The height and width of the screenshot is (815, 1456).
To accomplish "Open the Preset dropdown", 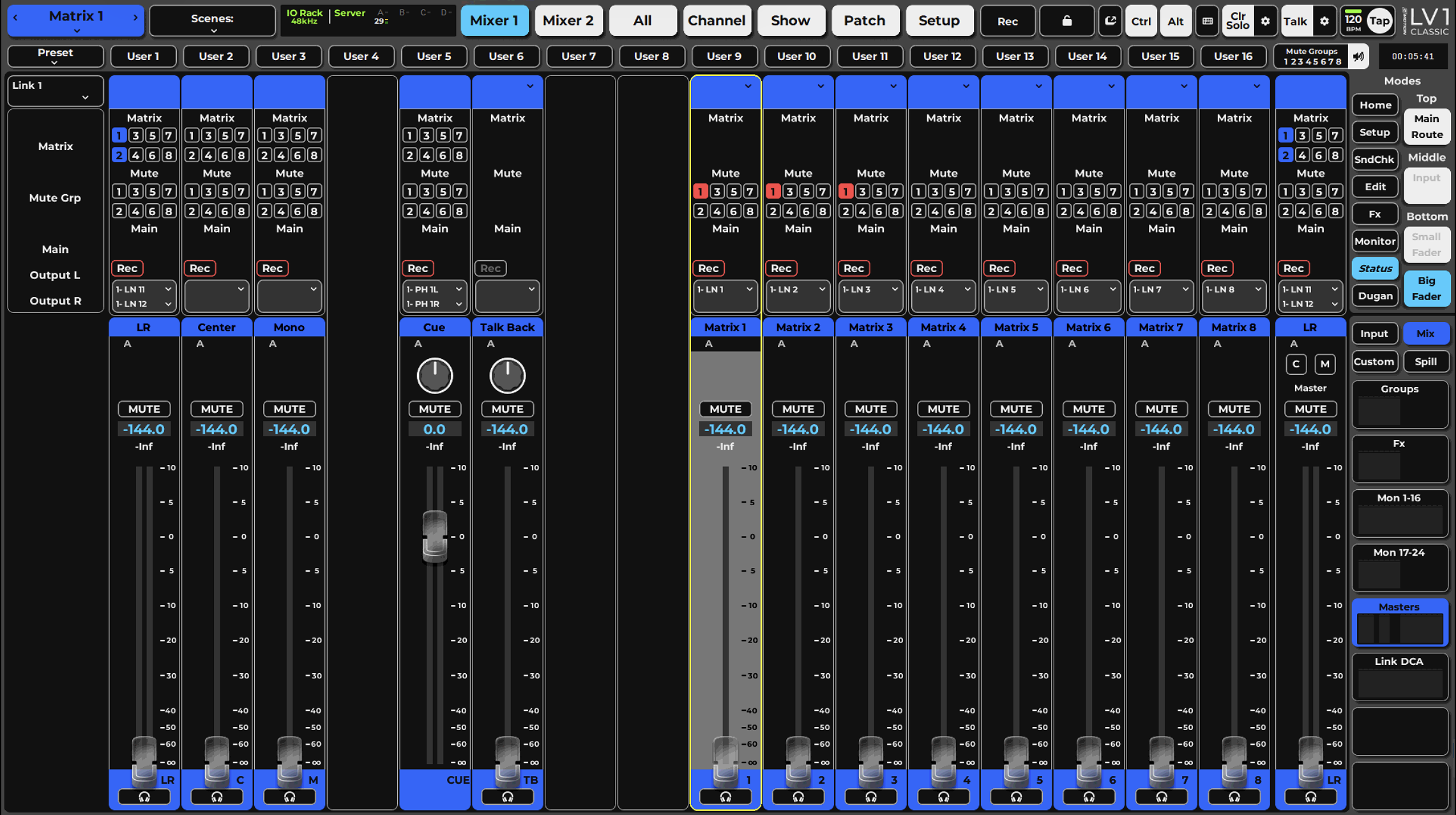I will point(56,56).
